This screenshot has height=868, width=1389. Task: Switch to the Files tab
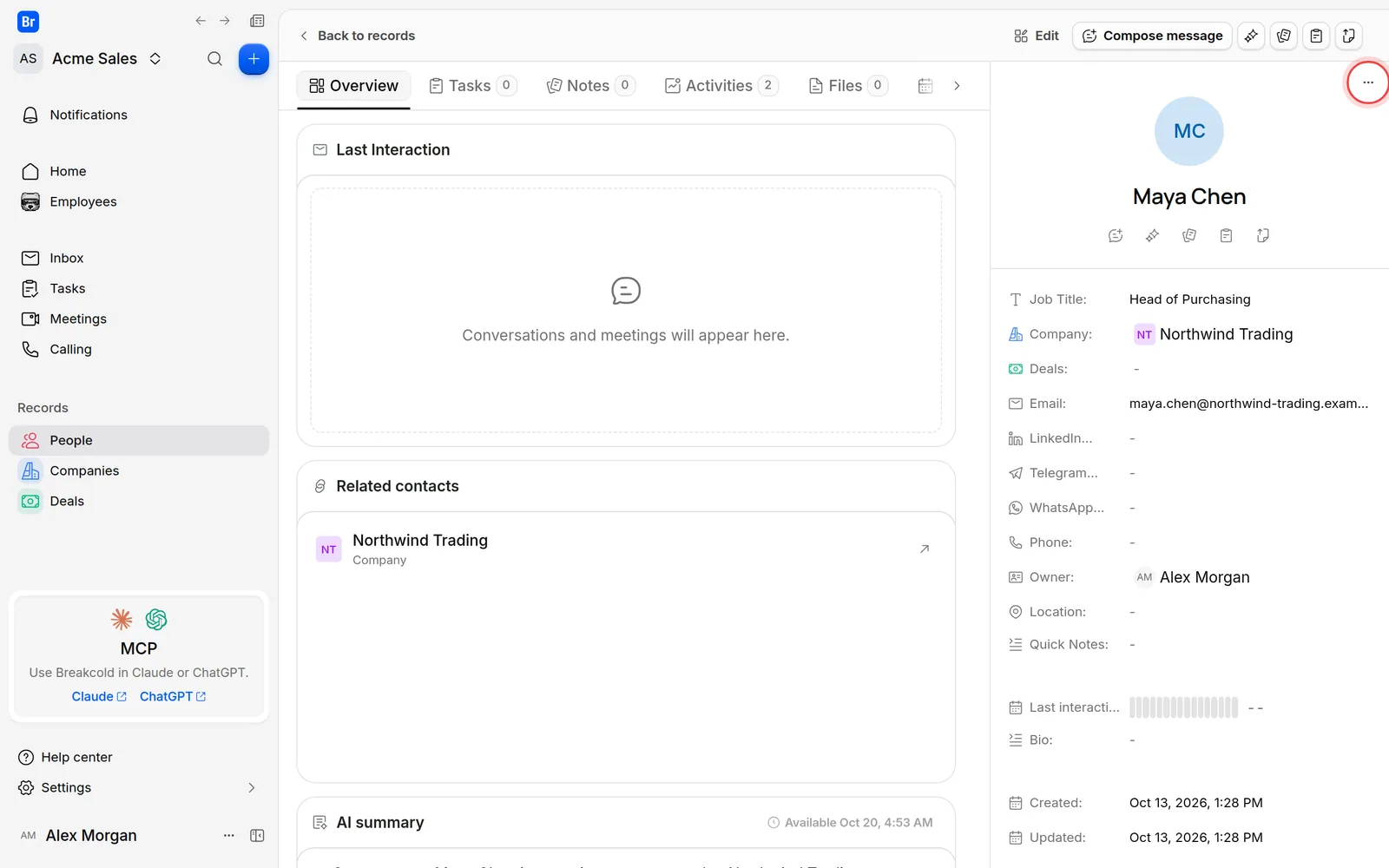click(847, 86)
